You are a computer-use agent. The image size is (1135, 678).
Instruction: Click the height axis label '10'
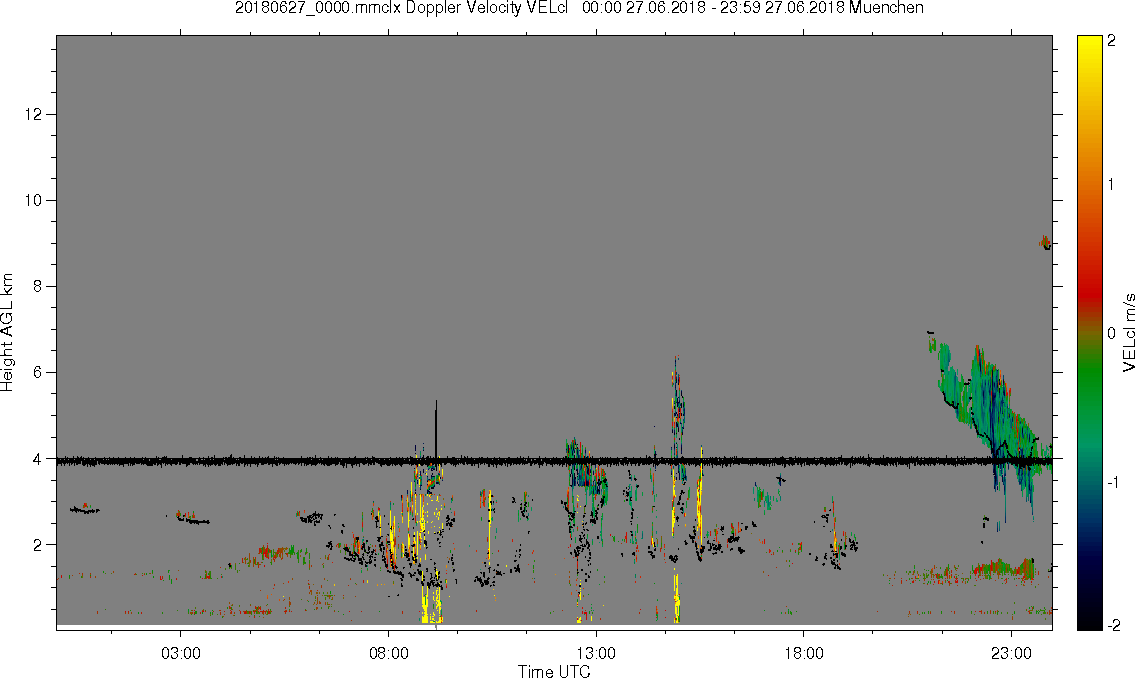[33, 200]
